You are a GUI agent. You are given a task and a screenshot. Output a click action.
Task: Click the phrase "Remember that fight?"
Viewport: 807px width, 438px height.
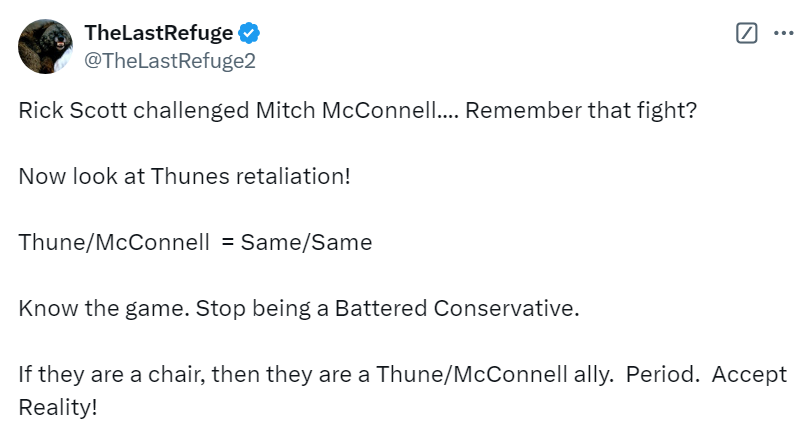[580, 110]
